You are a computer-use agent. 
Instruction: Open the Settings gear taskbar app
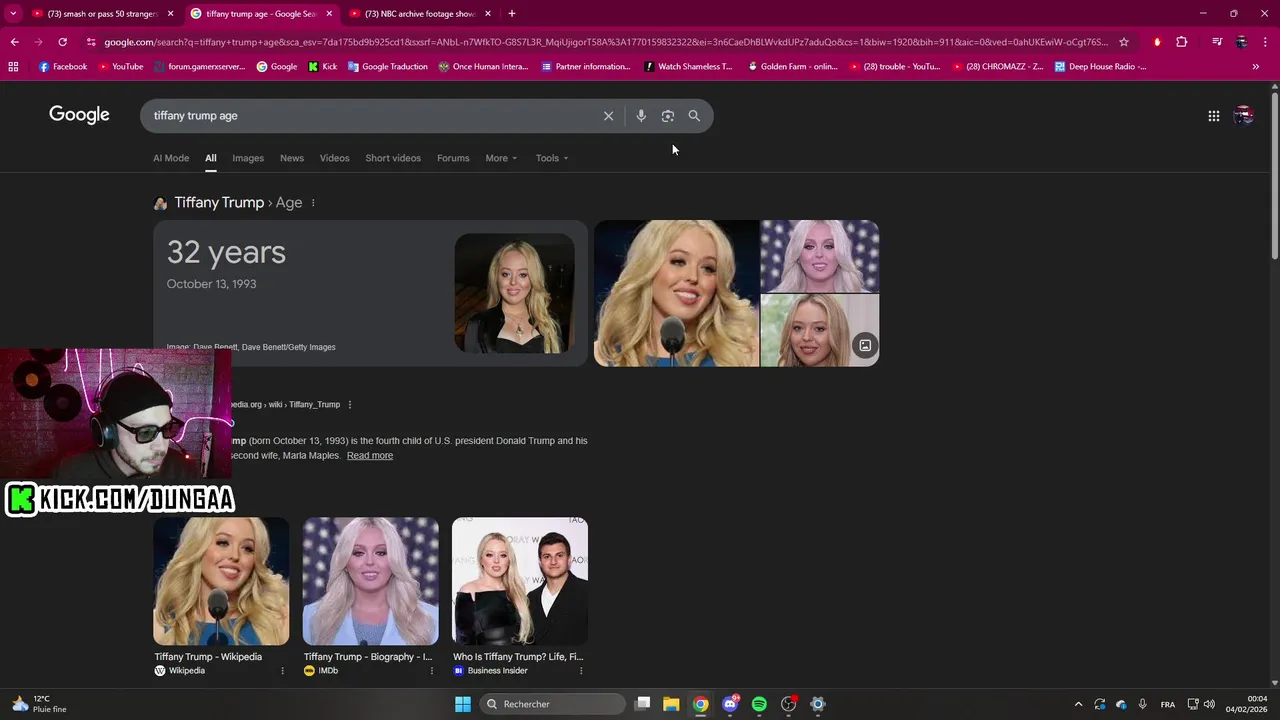pyautogui.click(x=817, y=704)
